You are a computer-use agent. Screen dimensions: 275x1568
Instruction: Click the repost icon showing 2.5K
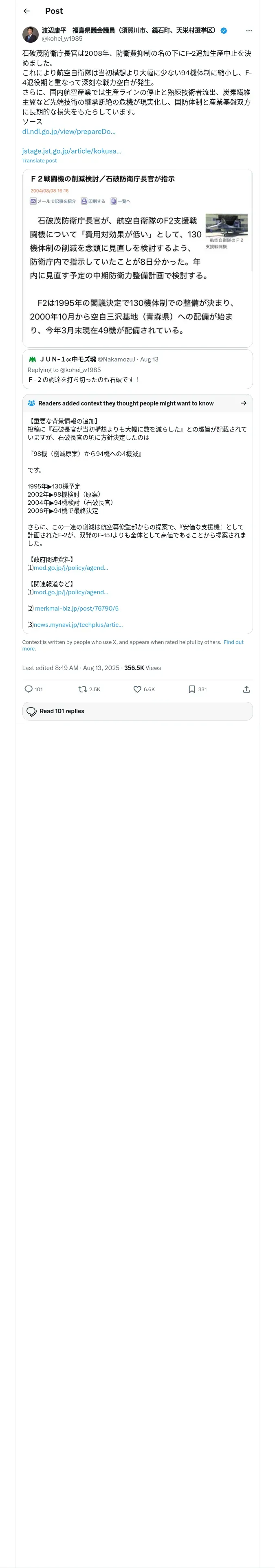82,689
